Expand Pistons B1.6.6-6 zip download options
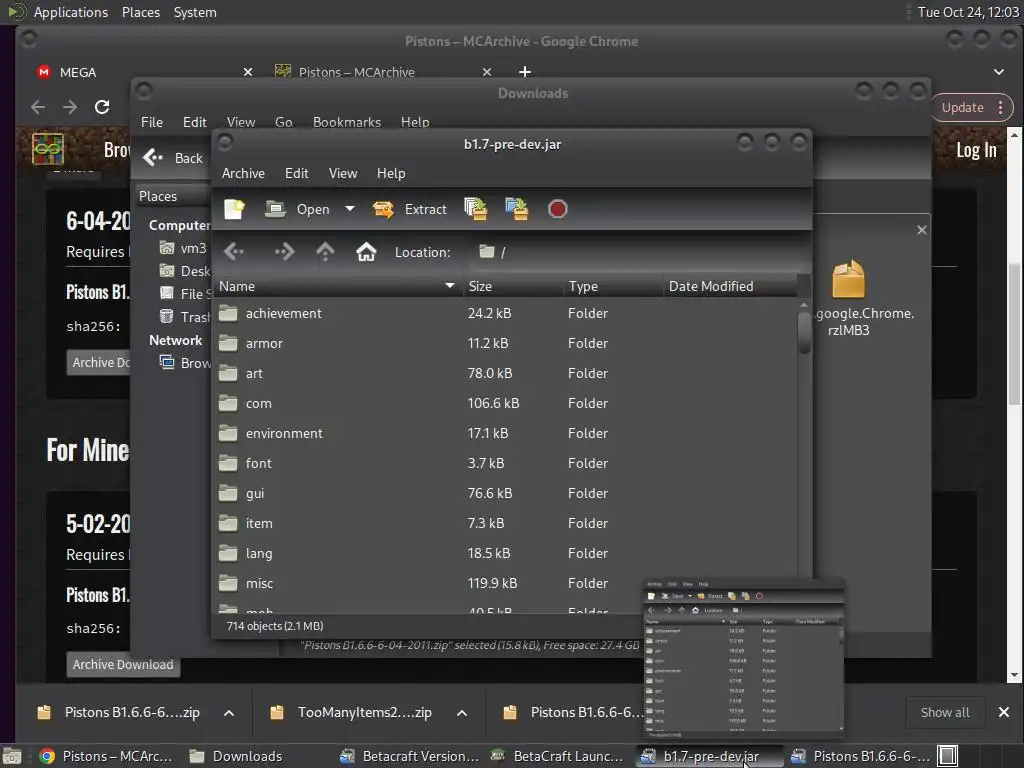Image resolution: width=1024 pixels, height=768 pixels. pos(229,712)
